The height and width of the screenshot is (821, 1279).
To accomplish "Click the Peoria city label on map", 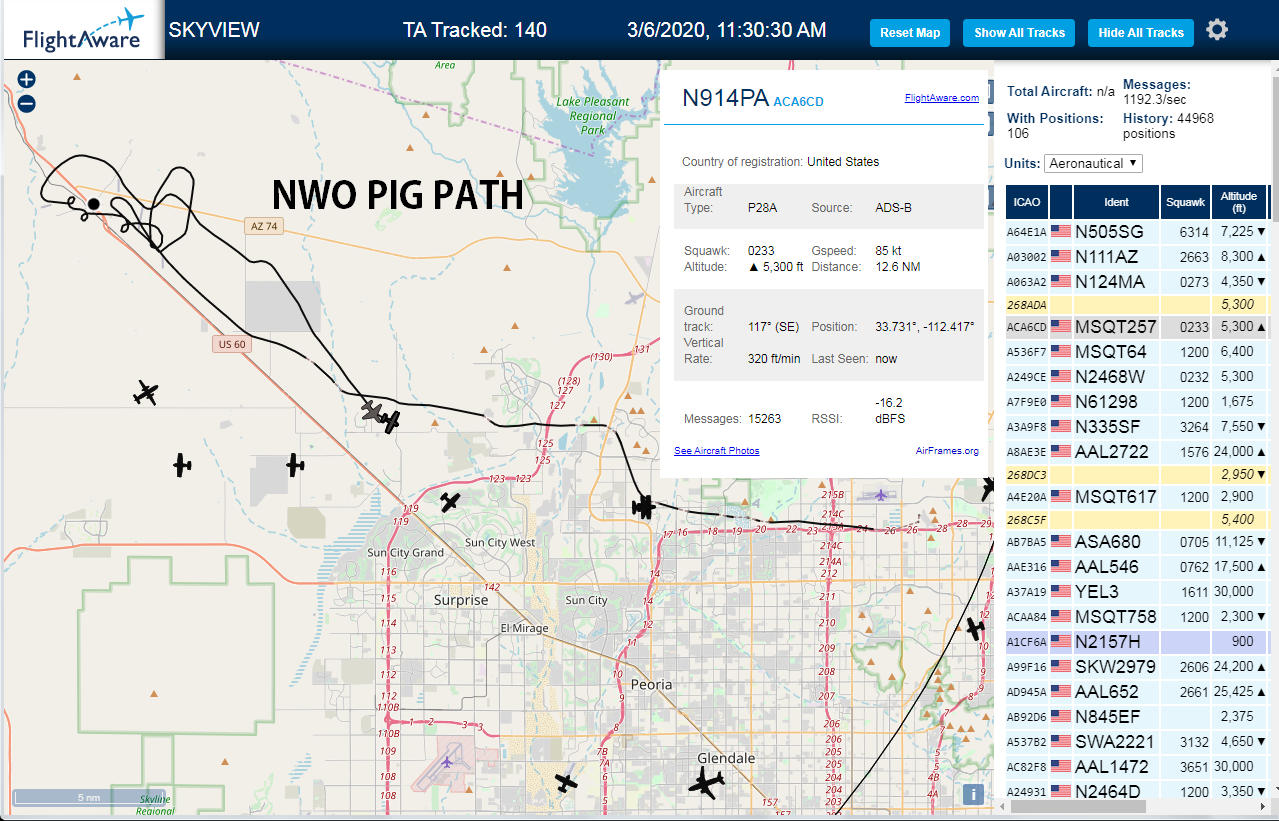I will pos(651,685).
